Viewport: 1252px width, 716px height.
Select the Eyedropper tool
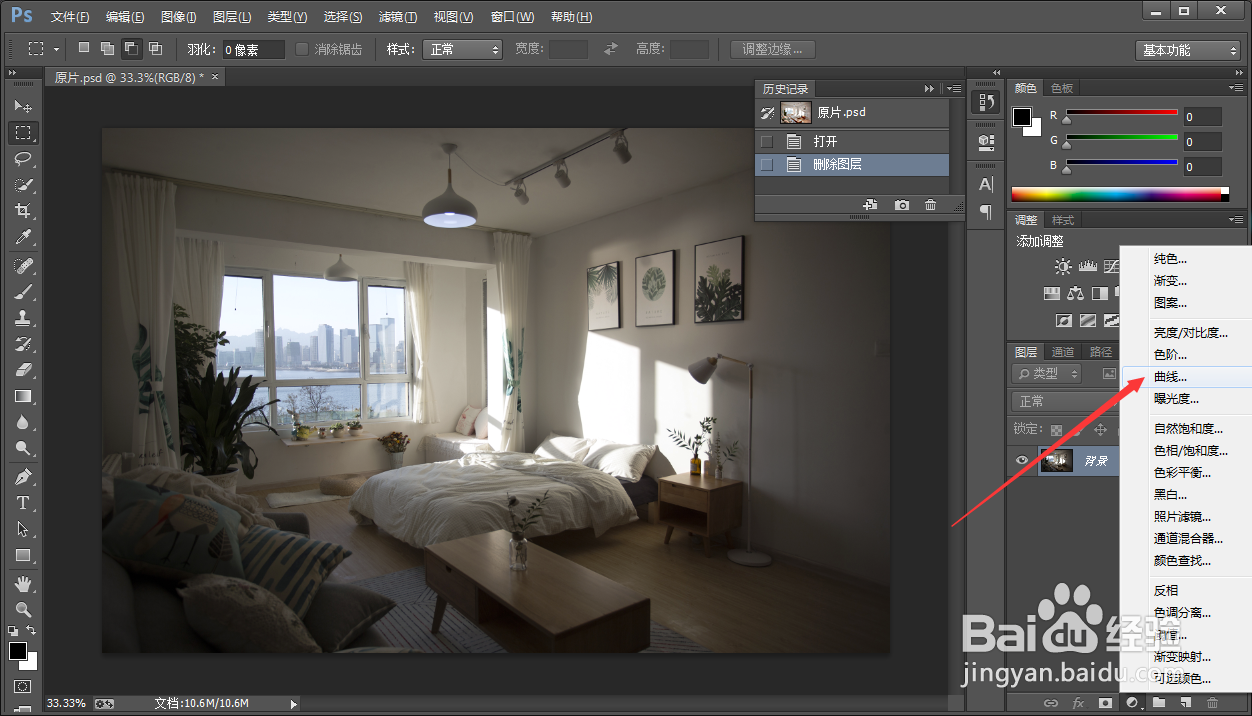click(x=23, y=236)
